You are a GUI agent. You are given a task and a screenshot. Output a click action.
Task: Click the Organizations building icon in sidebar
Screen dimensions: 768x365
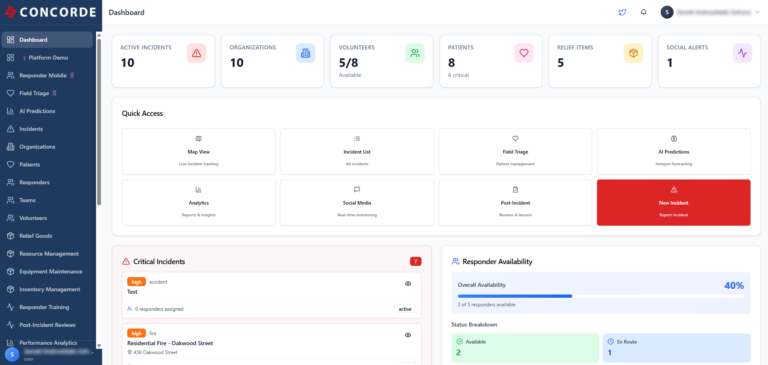10,147
